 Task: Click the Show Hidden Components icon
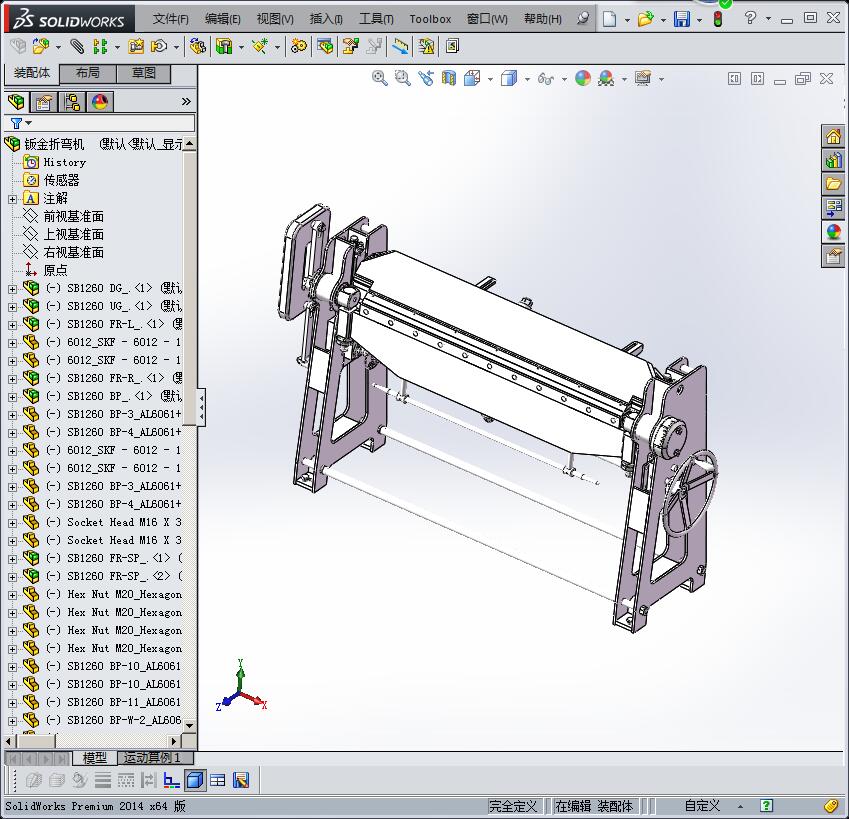pos(198,47)
